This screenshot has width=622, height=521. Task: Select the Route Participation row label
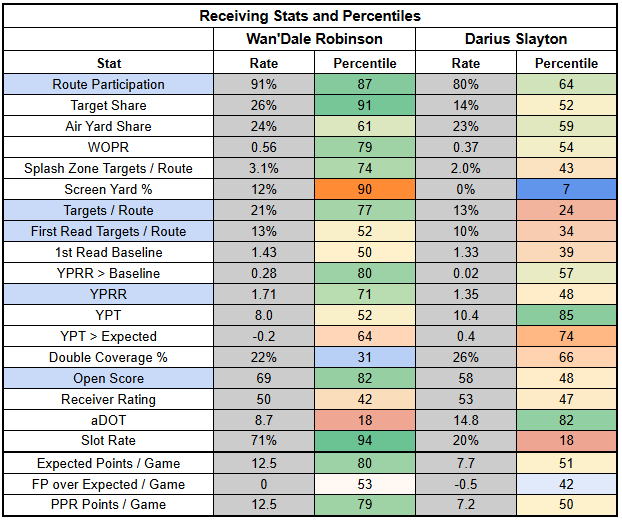point(109,85)
